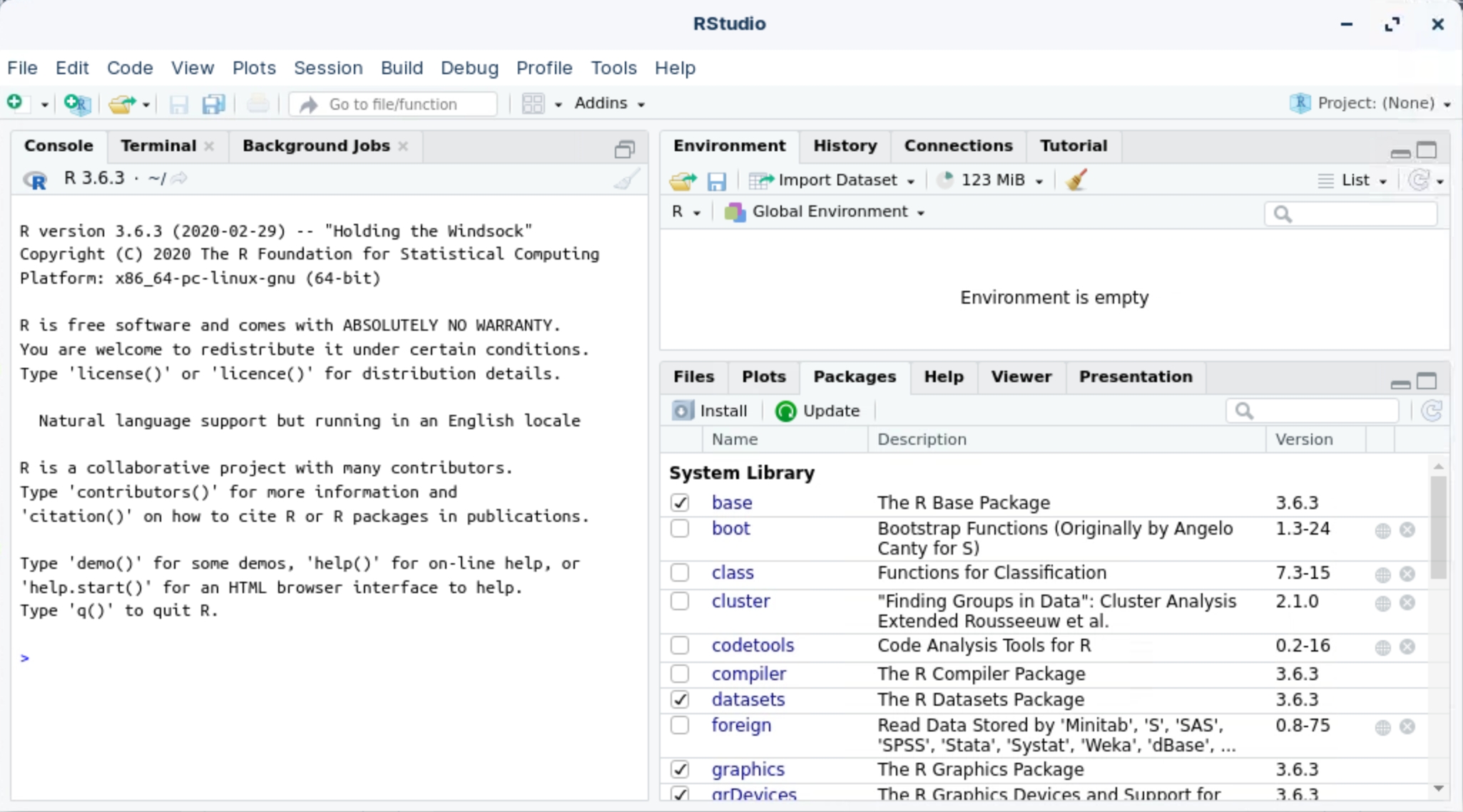Check the boot package checkbox

pyautogui.click(x=680, y=529)
